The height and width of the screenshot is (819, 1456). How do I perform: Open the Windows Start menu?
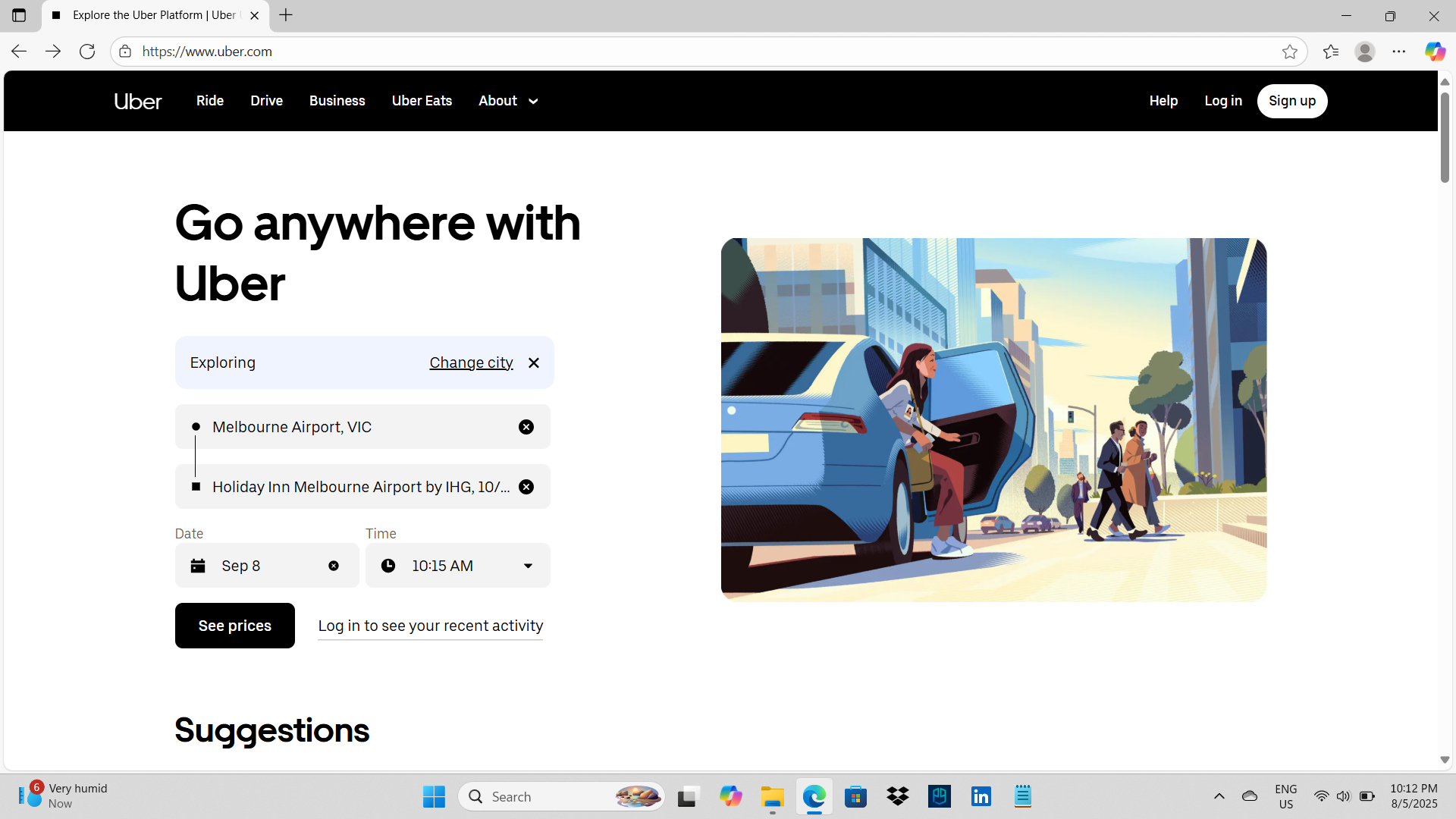434,797
